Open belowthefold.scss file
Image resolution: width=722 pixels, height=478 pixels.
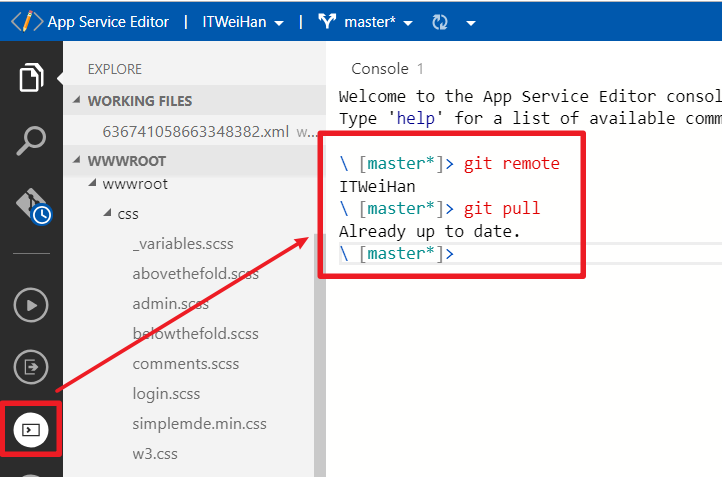point(195,333)
